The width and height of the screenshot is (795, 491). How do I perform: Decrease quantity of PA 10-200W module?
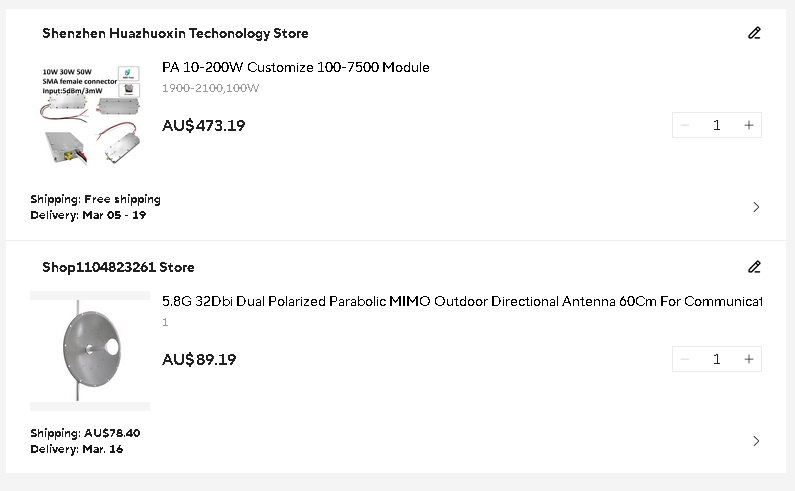click(685, 125)
